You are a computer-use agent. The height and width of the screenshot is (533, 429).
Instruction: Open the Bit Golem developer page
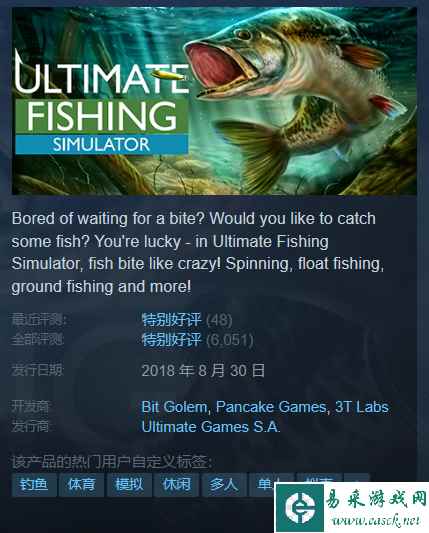click(174, 407)
